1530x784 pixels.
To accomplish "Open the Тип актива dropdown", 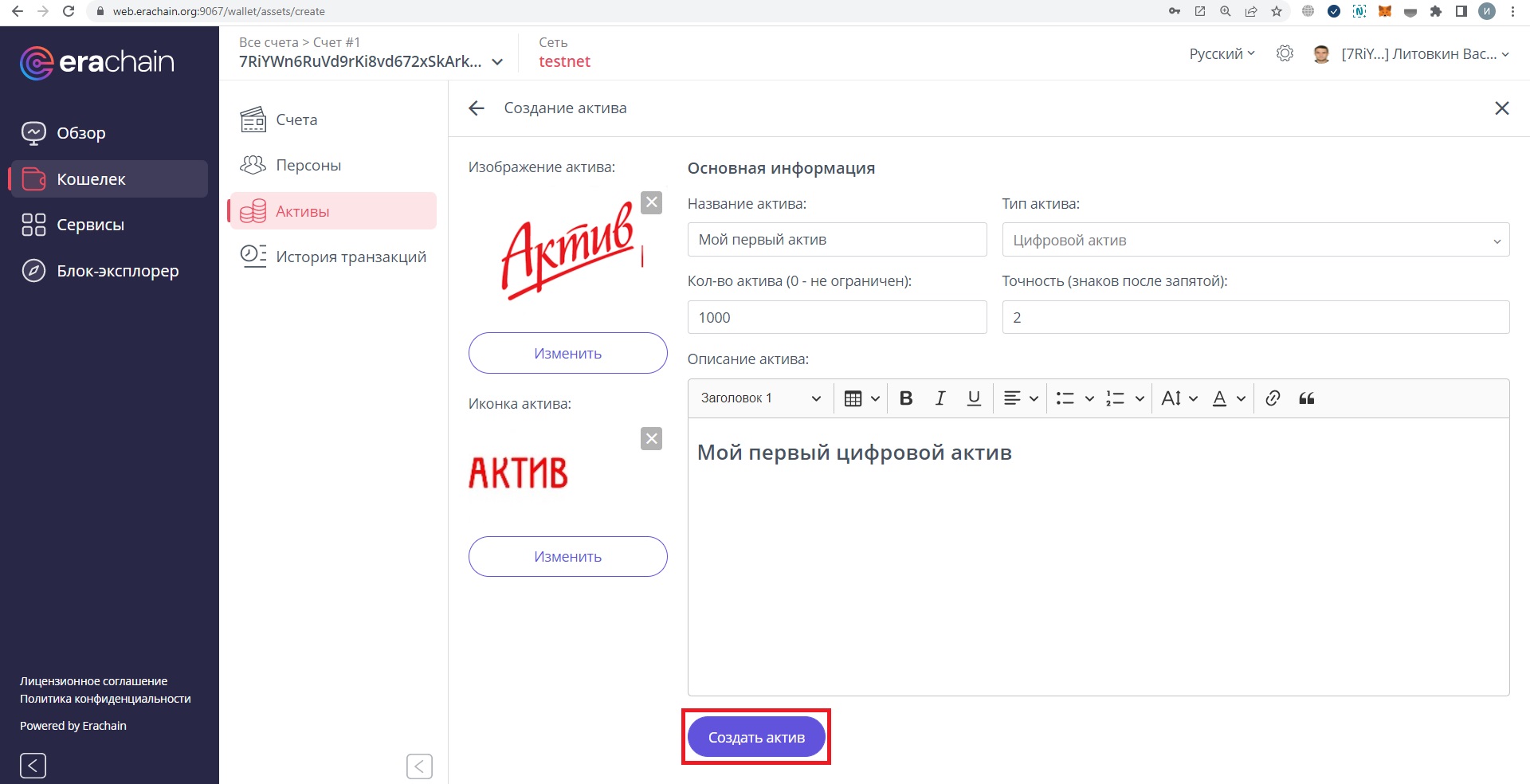I will (1255, 239).
